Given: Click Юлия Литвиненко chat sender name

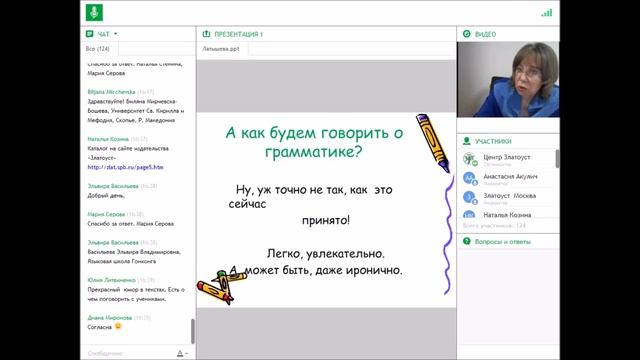Looking at the screenshot, I should tap(111, 280).
